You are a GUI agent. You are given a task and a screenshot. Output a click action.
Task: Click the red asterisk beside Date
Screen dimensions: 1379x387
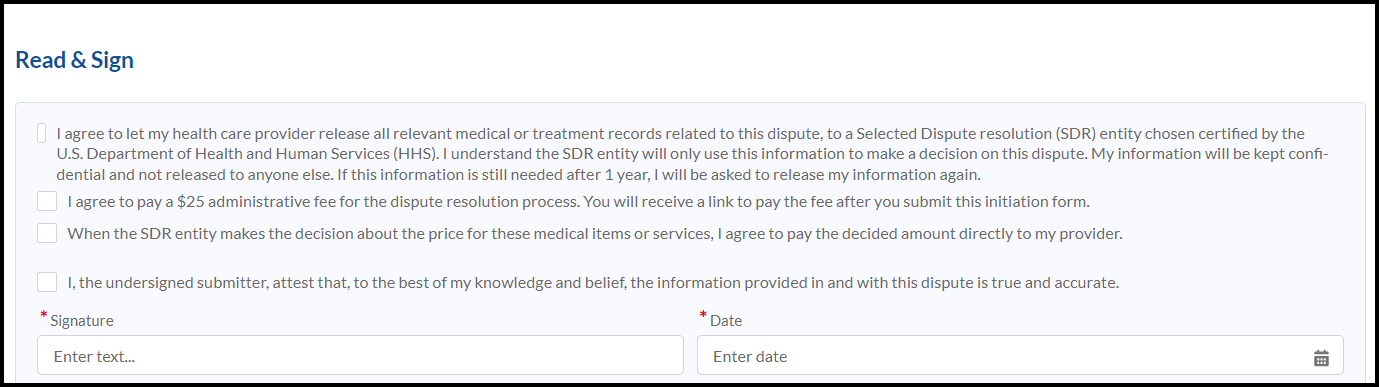tap(704, 317)
